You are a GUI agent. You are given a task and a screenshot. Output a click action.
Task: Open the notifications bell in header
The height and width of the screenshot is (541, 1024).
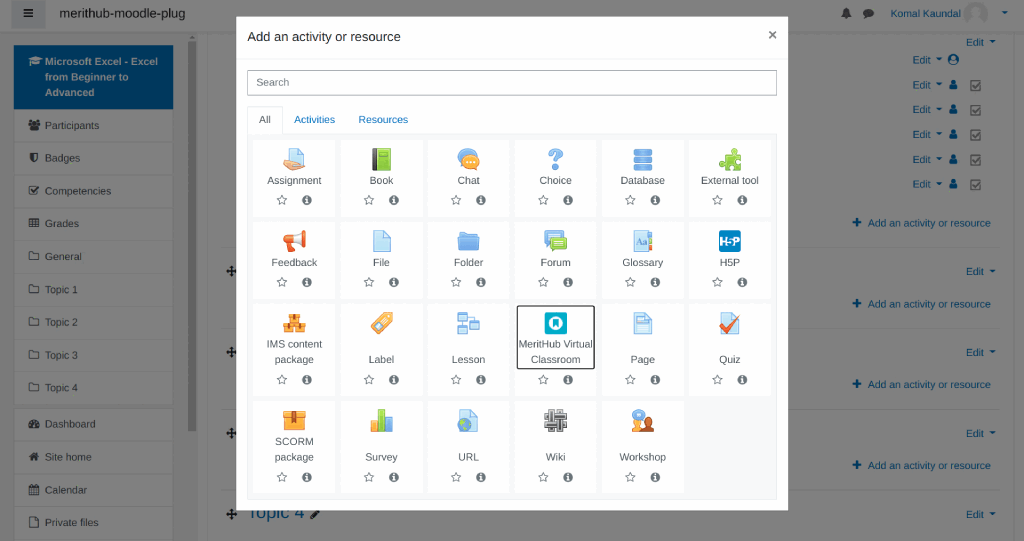coord(847,14)
